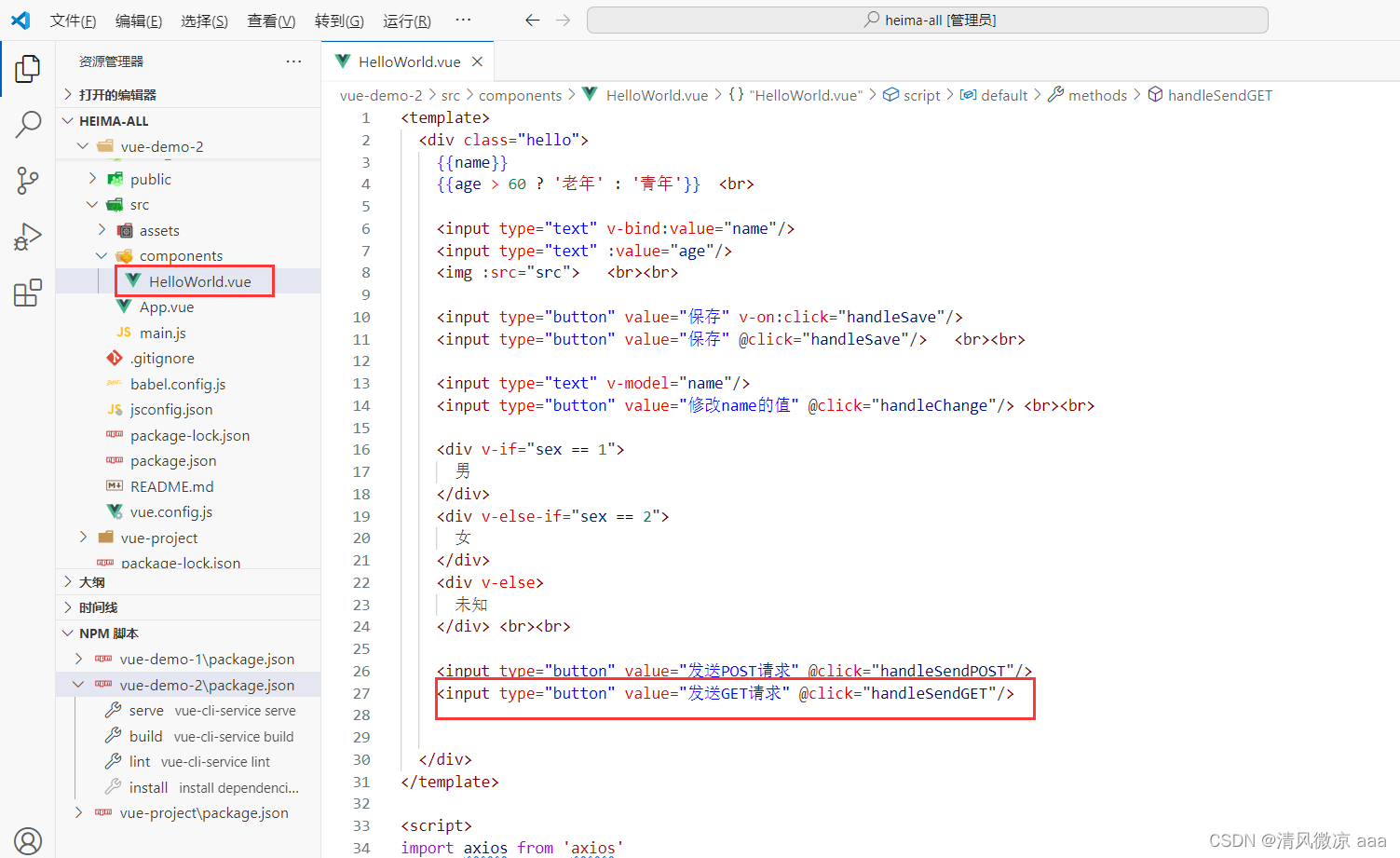
Task: Click default in the breadcrumb
Action: 994,95
